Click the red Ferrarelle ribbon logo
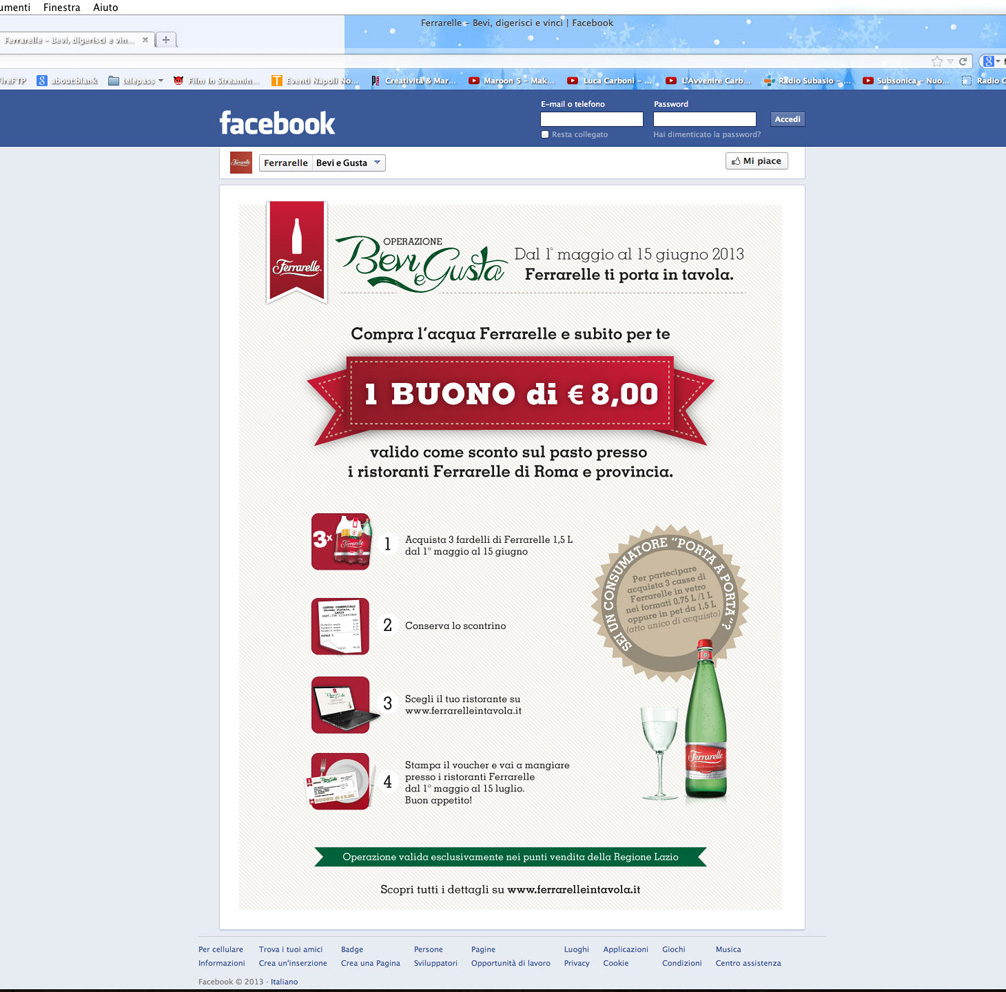Image resolution: width=1006 pixels, height=992 pixels. (x=296, y=252)
